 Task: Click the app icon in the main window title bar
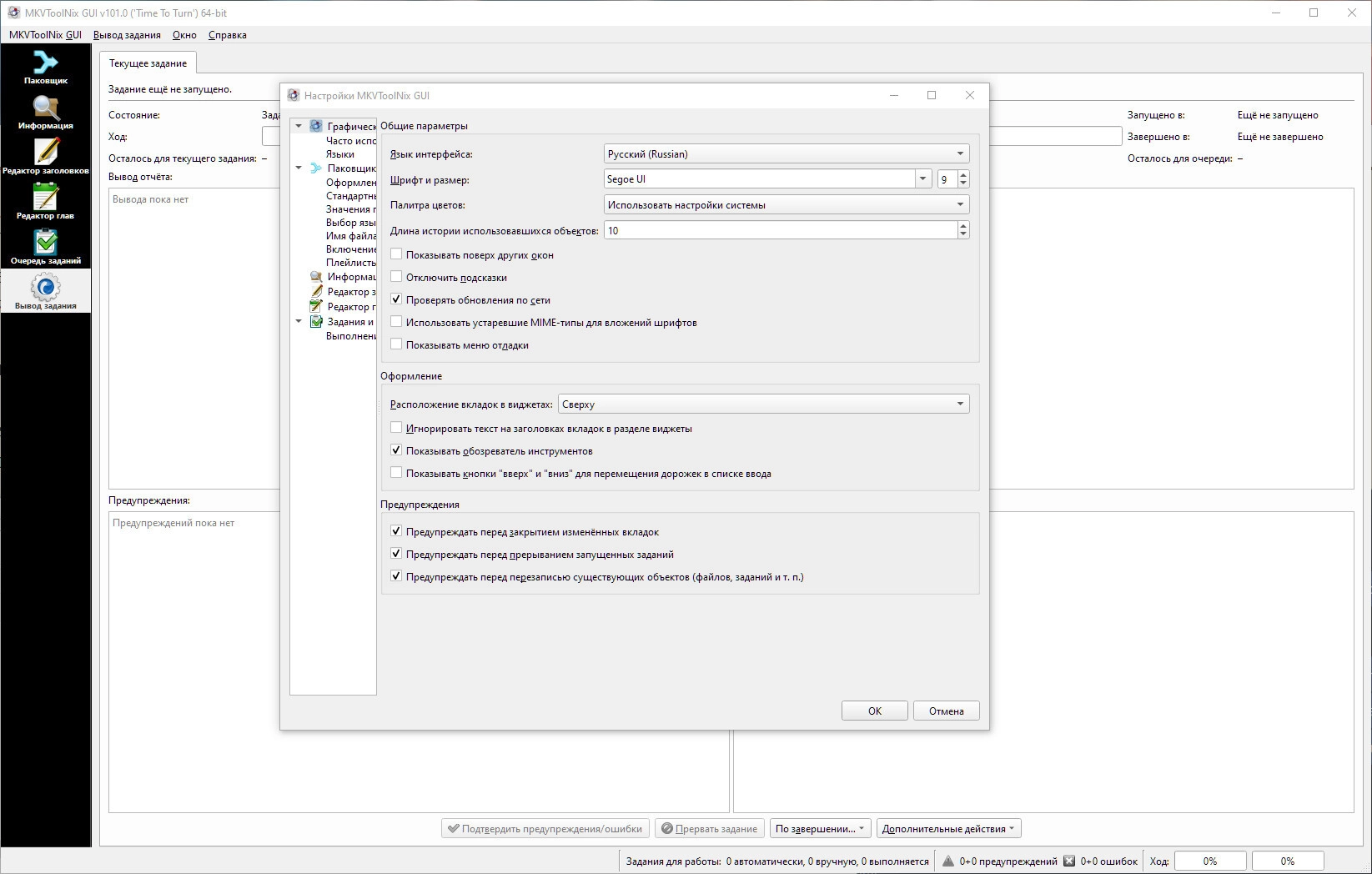click(x=13, y=13)
